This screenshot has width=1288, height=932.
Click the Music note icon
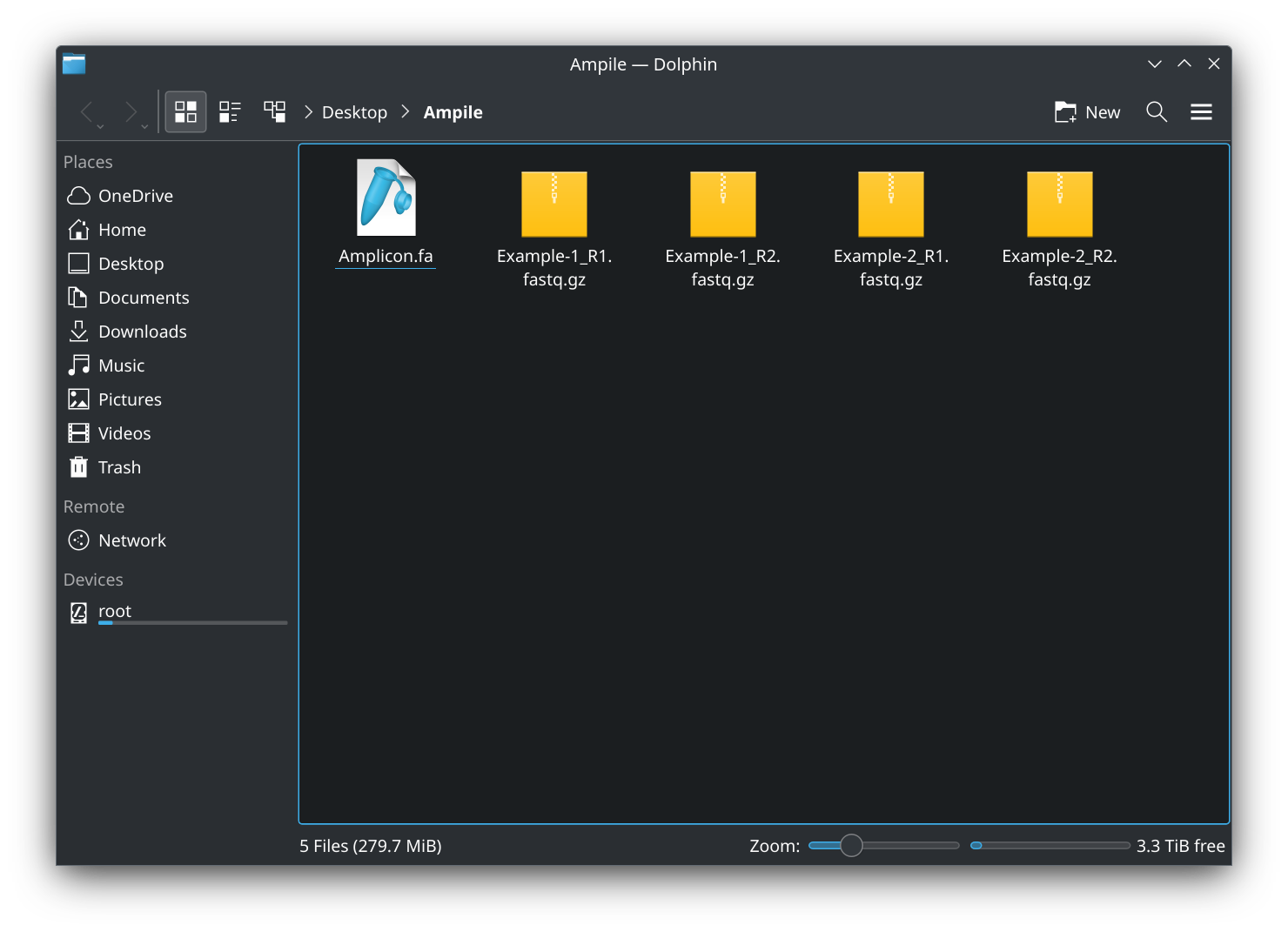click(x=78, y=365)
